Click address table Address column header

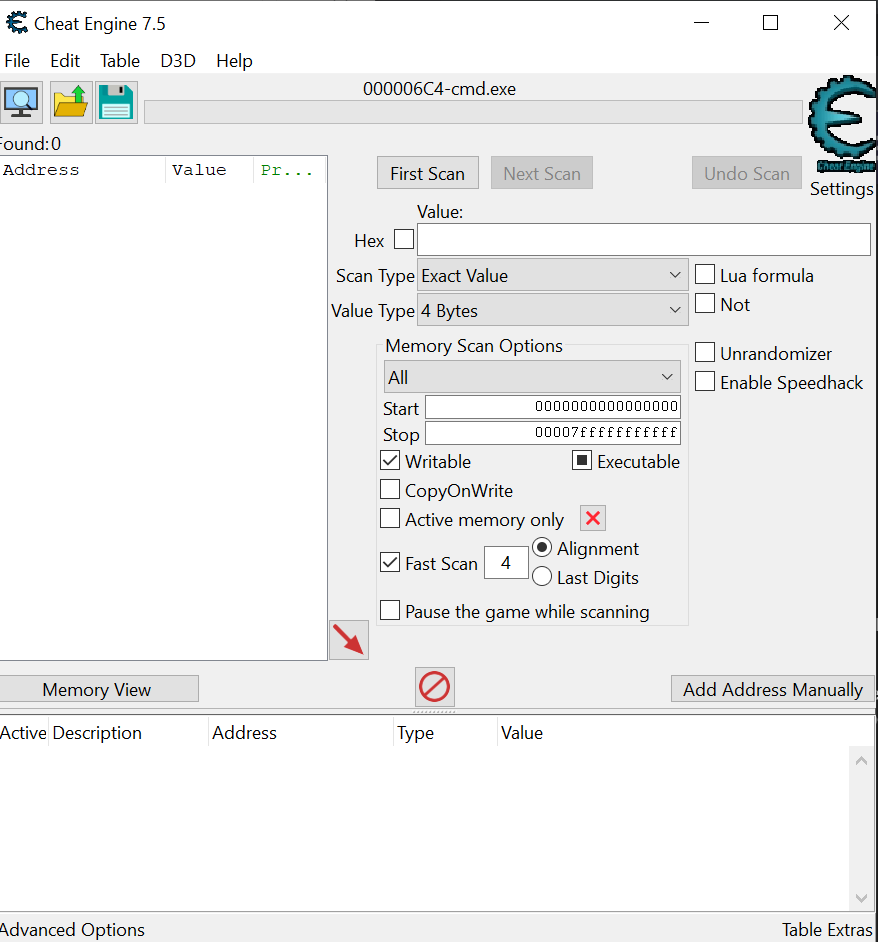tap(300, 732)
